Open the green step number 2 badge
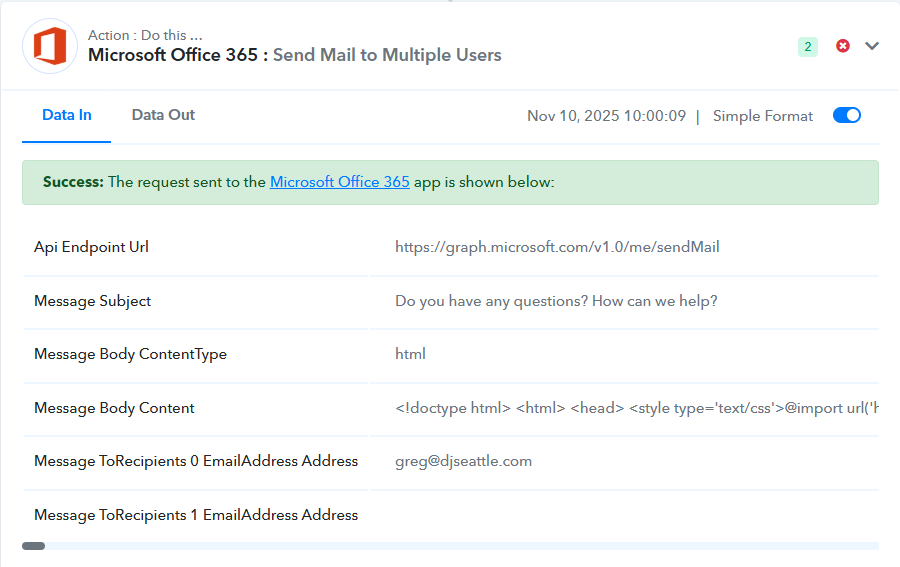The image size is (900, 567). pos(808,46)
